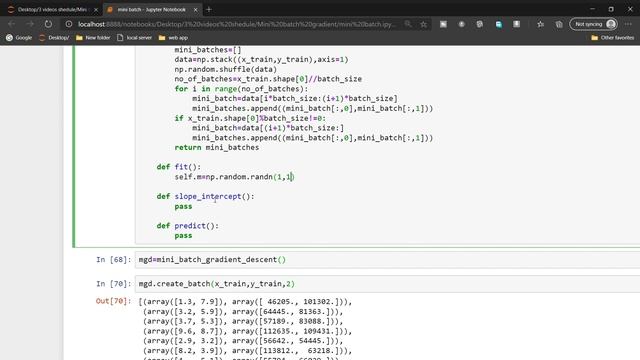Click 'pass' under def predict()

click(x=183, y=236)
